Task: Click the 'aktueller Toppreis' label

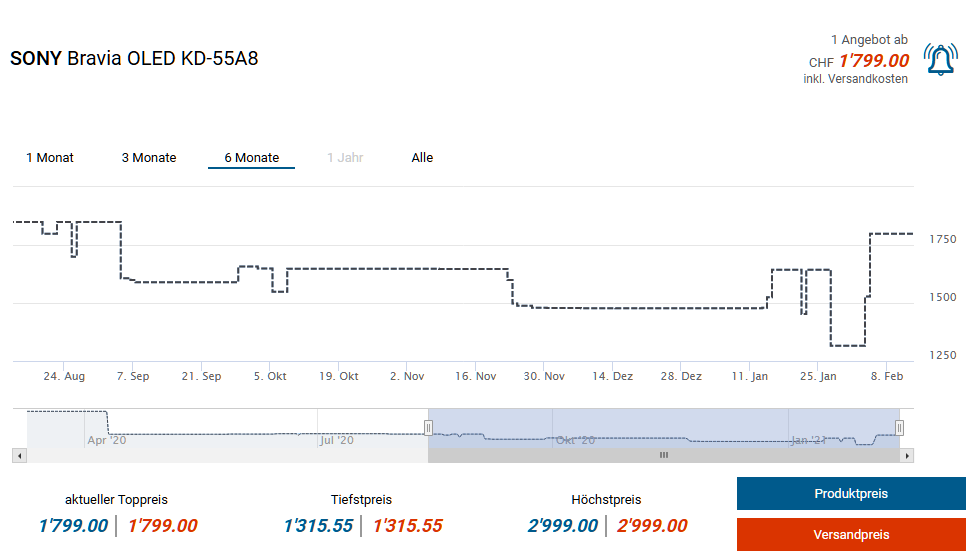Action: pyautogui.click(x=116, y=499)
